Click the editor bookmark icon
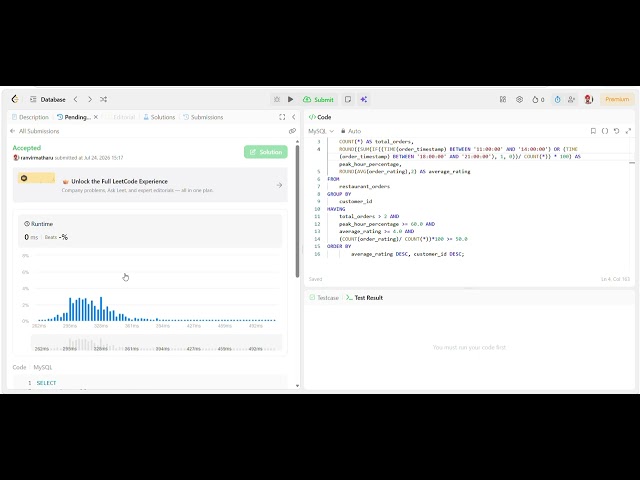This screenshot has height=480, width=640. (x=593, y=131)
